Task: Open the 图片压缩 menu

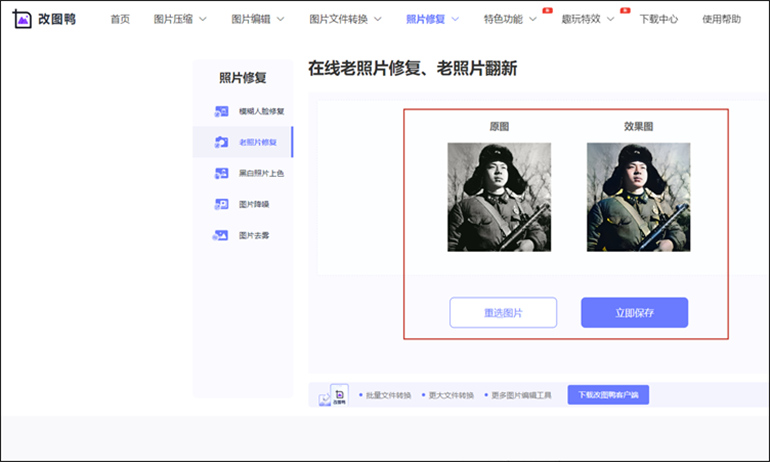Action: 173,19
